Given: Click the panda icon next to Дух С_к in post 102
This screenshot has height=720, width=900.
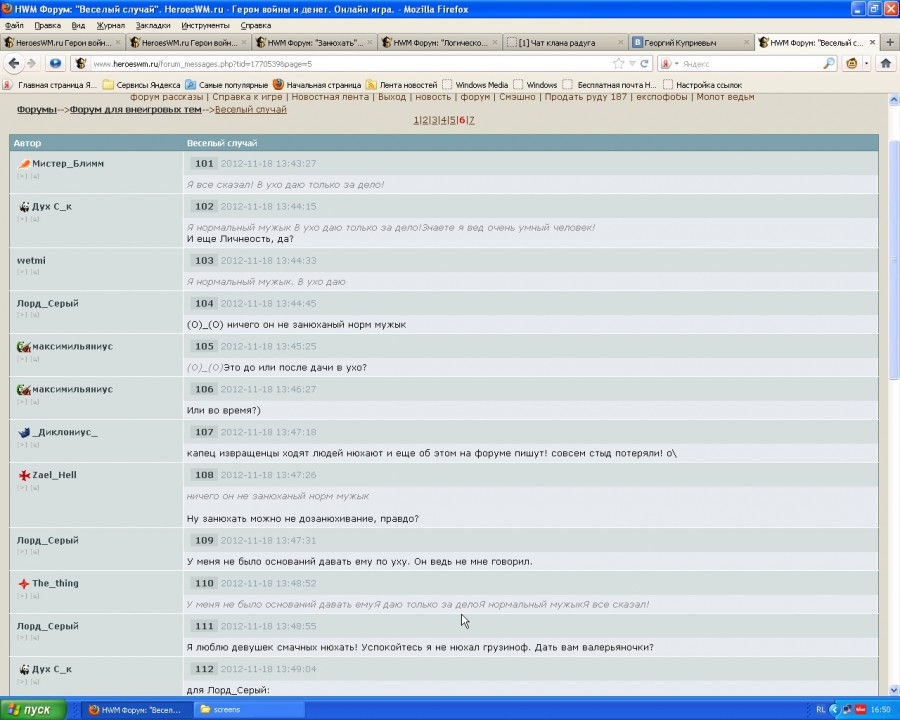Looking at the screenshot, I should coord(24,206).
